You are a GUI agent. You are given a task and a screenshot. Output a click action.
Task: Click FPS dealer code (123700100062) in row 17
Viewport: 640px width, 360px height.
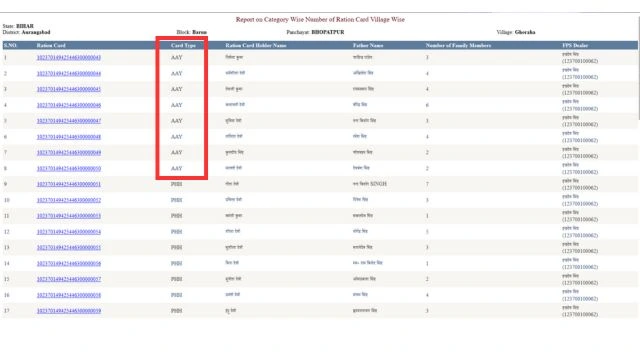580,314
